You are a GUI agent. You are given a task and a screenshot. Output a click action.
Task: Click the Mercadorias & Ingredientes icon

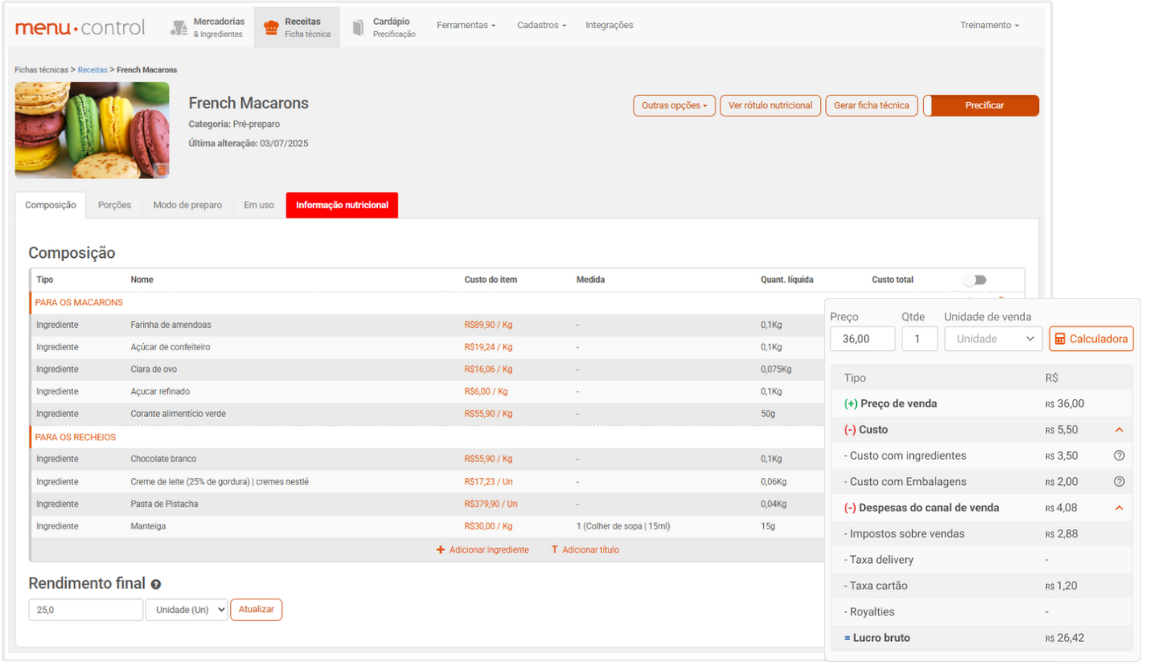[x=179, y=28]
